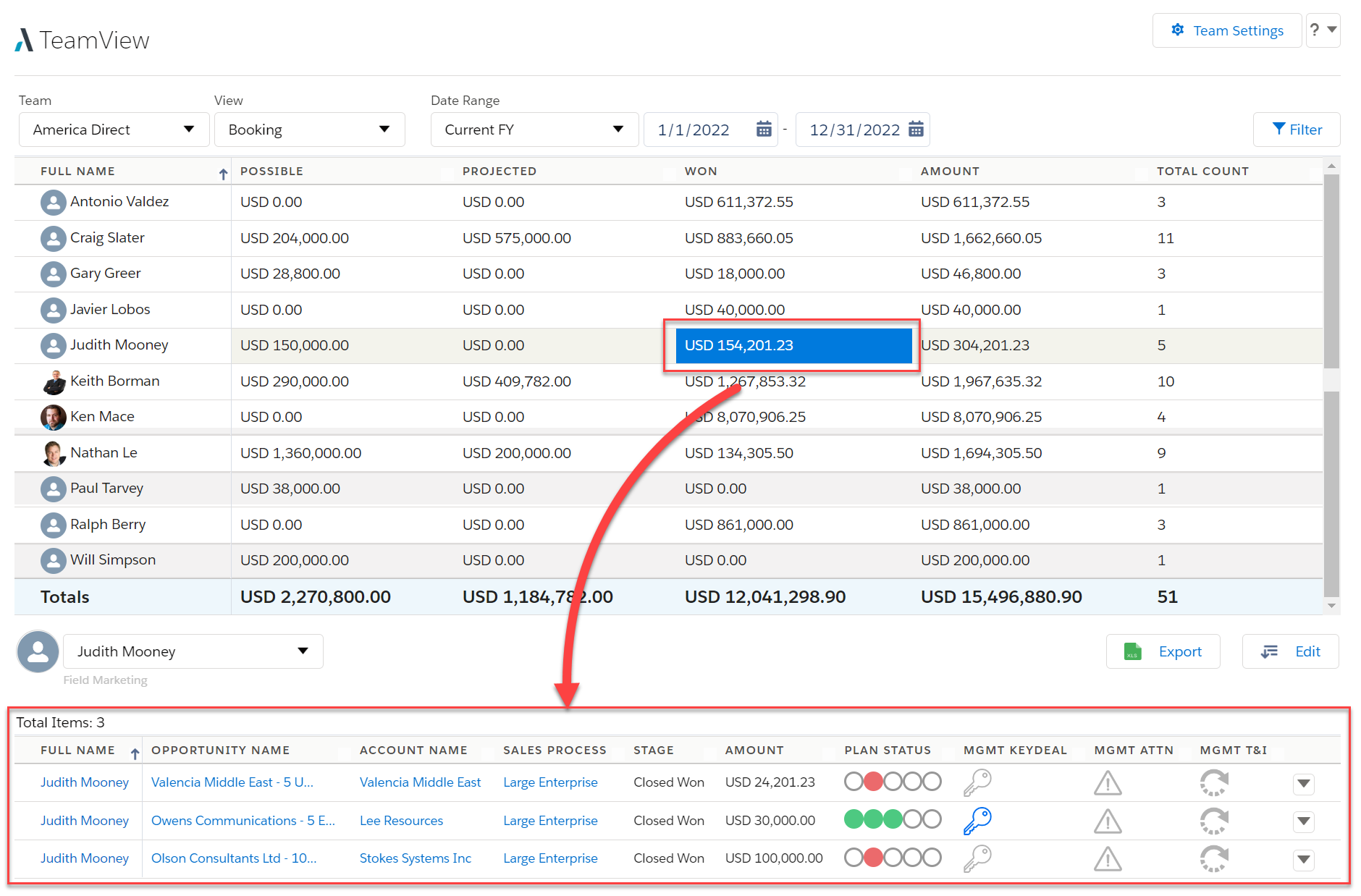Click the team table vertical scrollbar thumb
This screenshot has width=1361, height=896.
click(x=1331, y=271)
